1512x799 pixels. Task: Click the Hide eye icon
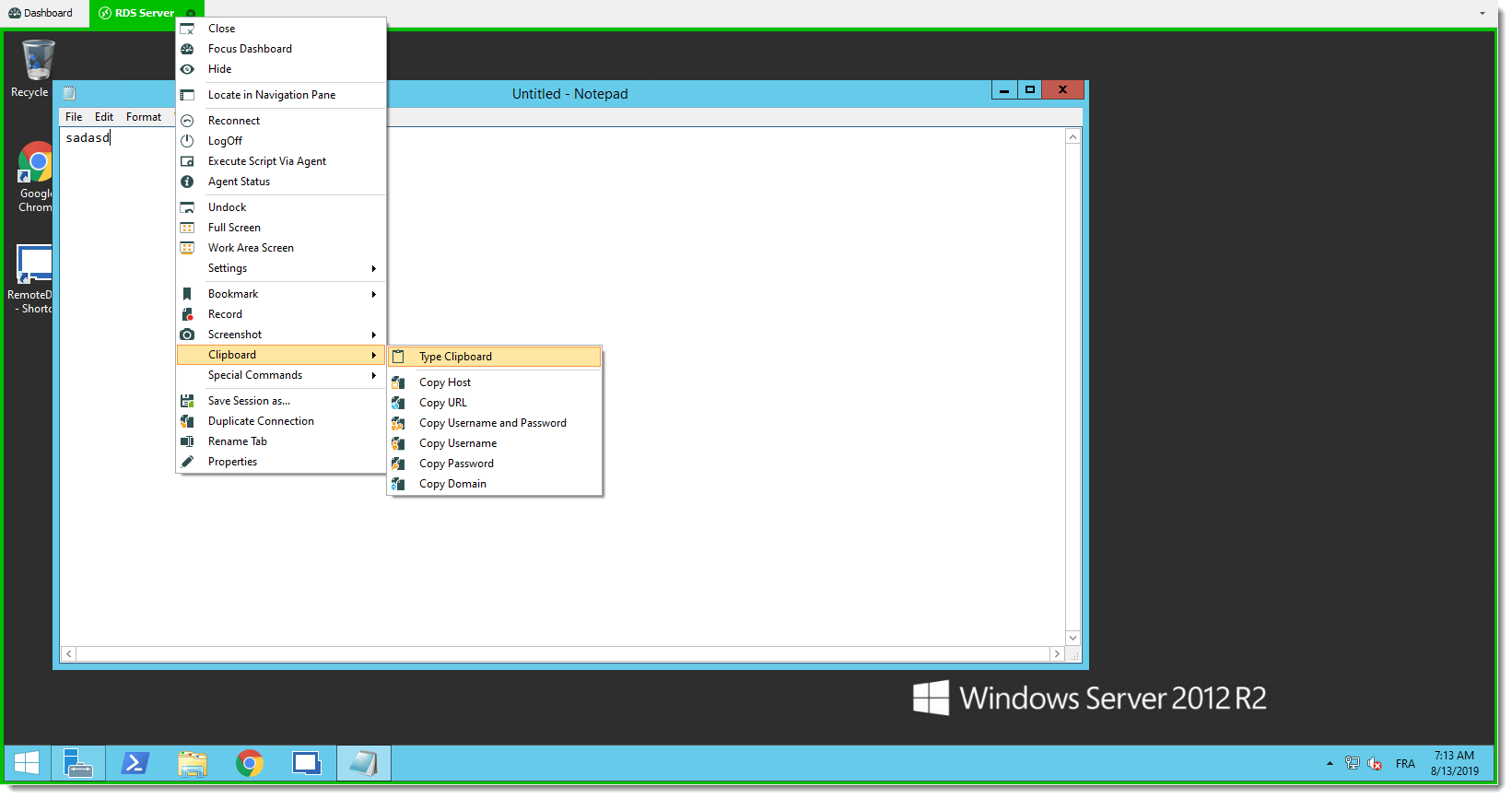tap(187, 69)
